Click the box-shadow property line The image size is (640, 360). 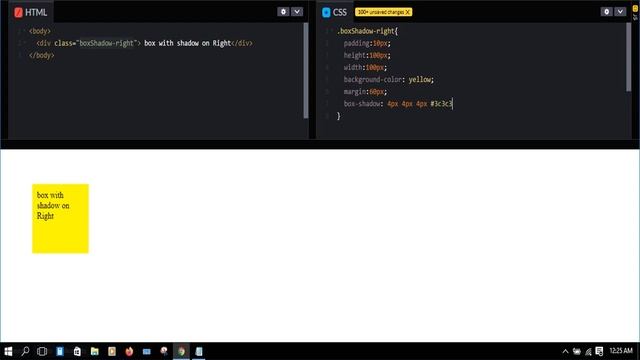(x=398, y=104)
